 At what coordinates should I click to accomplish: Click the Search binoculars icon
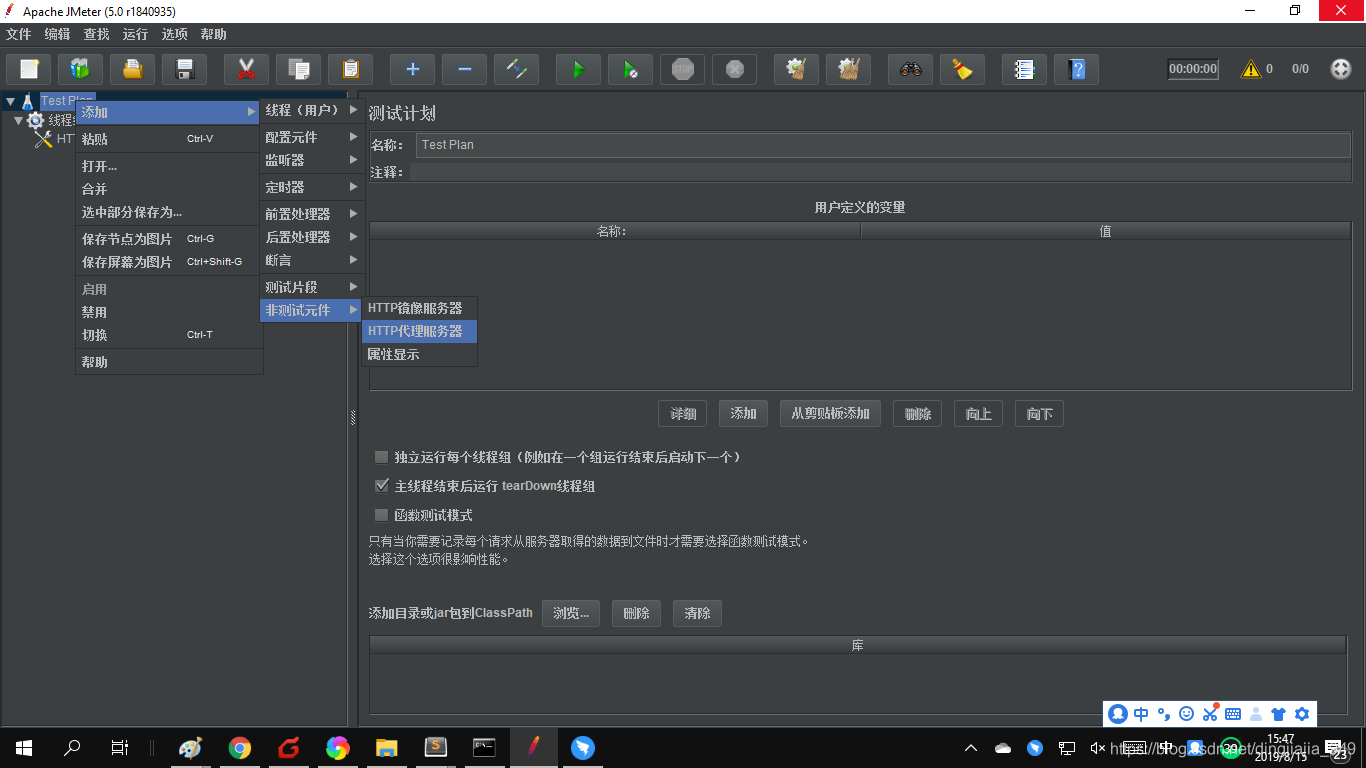click(x=911, y=69)
